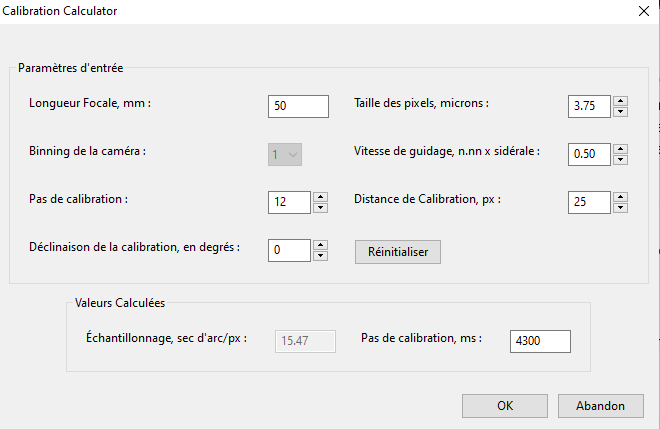The width and height of the screenshot is (660, 429).
Task: Increase pixel size with up arrow
Action: coord(620,100)
